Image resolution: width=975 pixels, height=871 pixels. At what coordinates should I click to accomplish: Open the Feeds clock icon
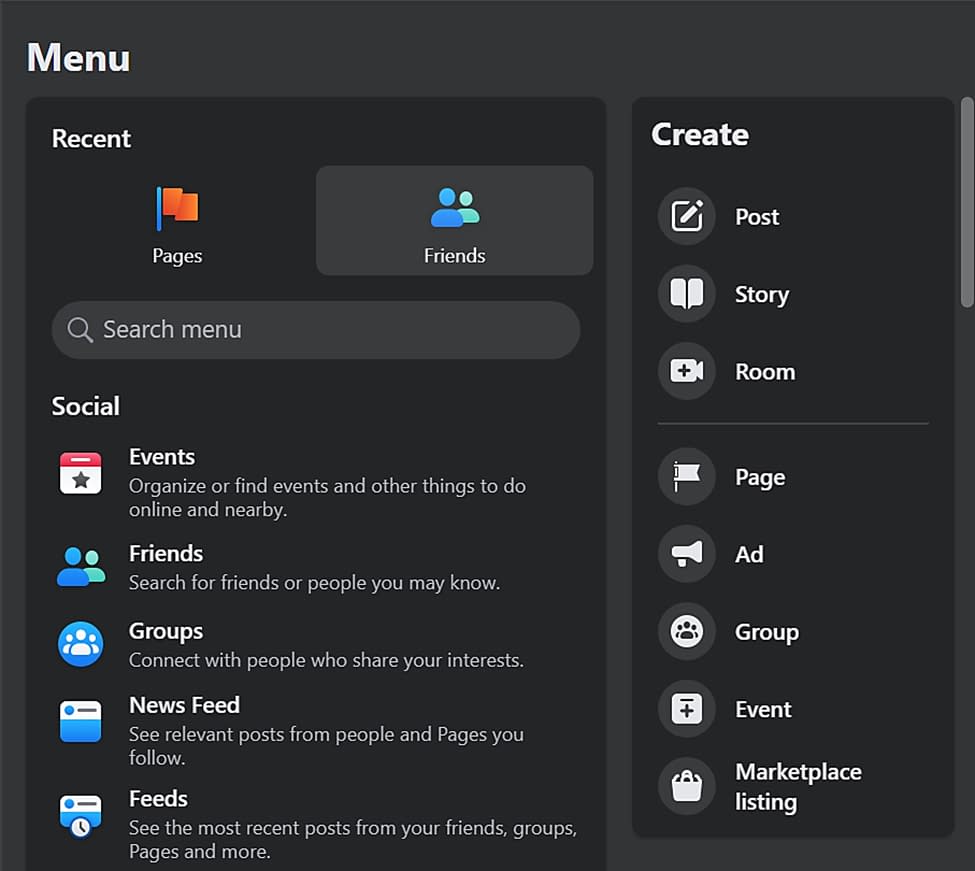[x=81, y=814]
